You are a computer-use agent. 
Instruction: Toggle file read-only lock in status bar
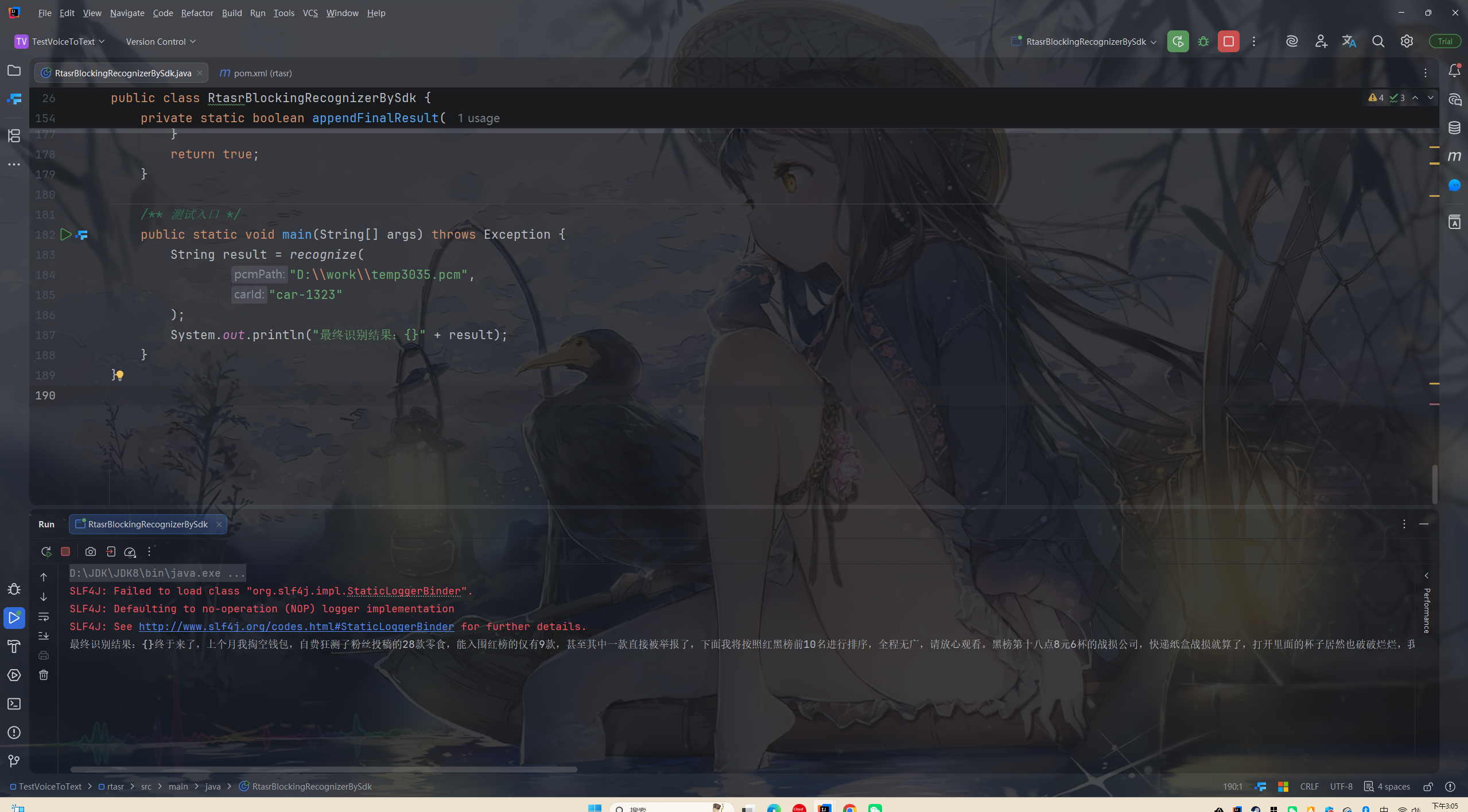tap(1428, 787)
